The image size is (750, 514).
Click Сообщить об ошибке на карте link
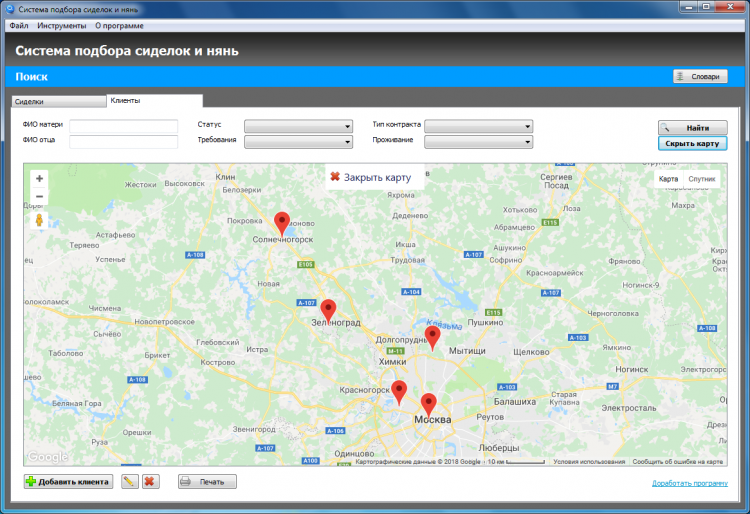tap(678, 462)
